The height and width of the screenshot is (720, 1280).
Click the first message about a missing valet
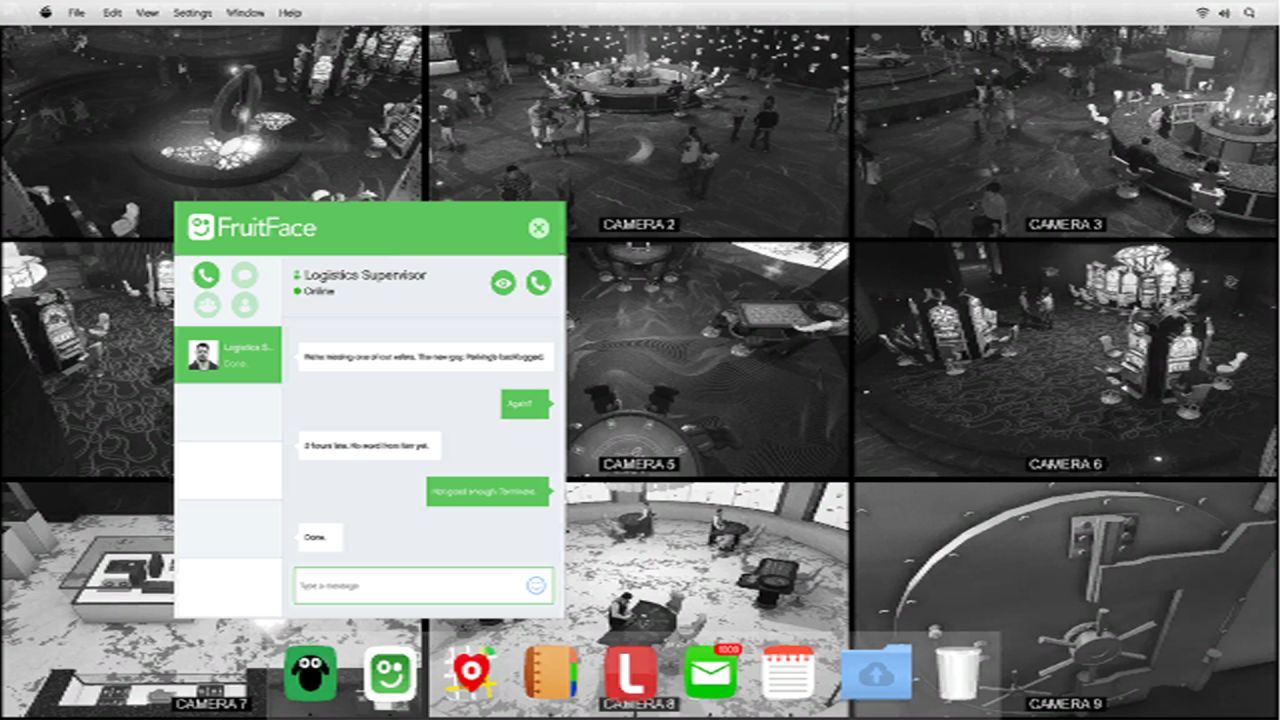(x=426, y=357)
